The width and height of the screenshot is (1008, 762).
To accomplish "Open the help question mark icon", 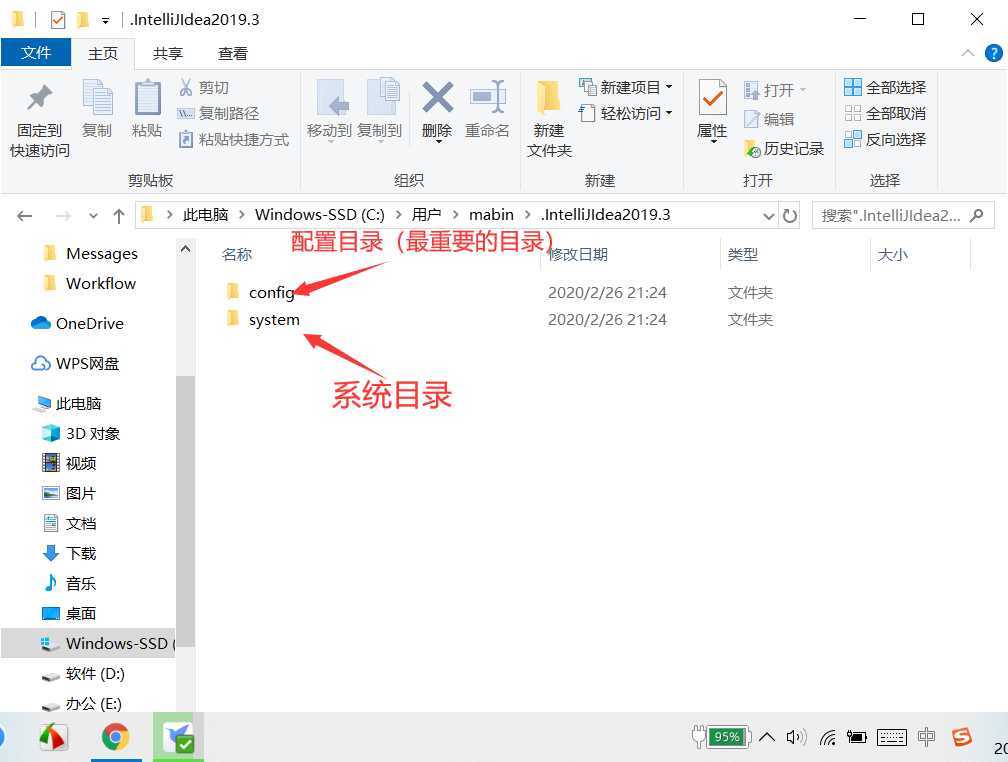I will 993,53.
